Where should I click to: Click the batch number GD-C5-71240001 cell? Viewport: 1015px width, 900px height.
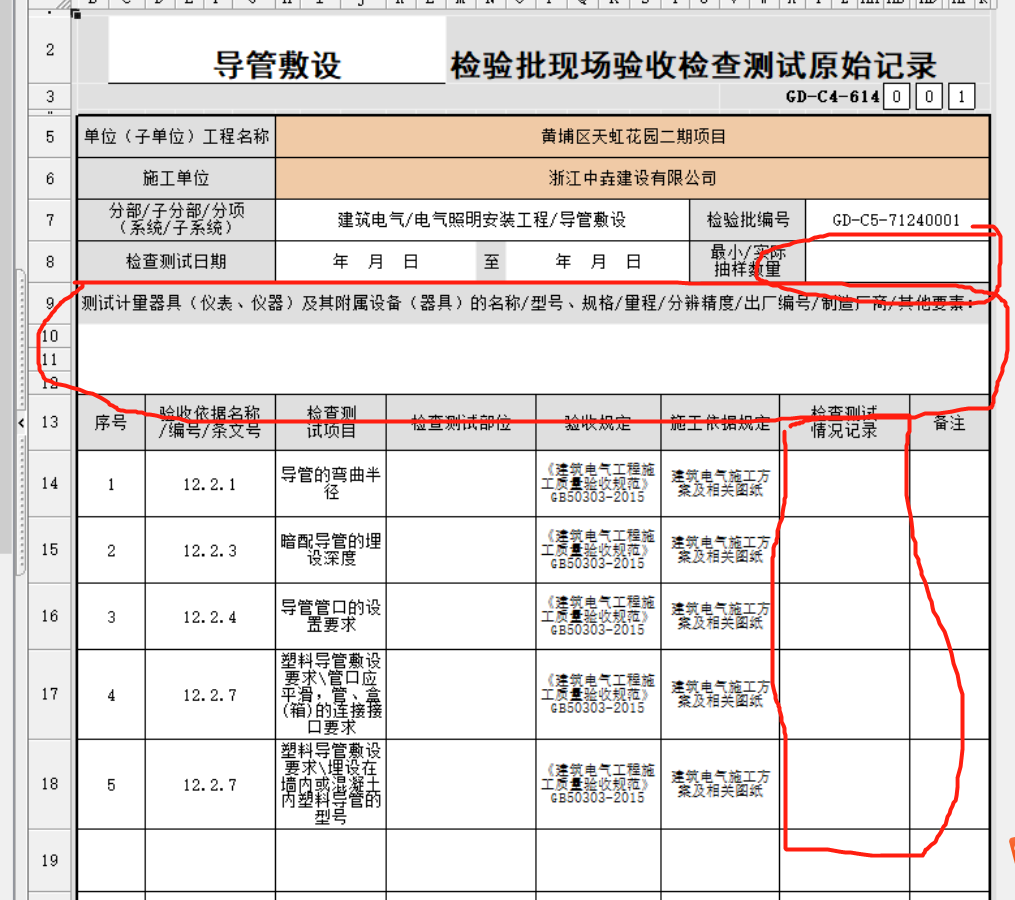[x=896, y=220]
